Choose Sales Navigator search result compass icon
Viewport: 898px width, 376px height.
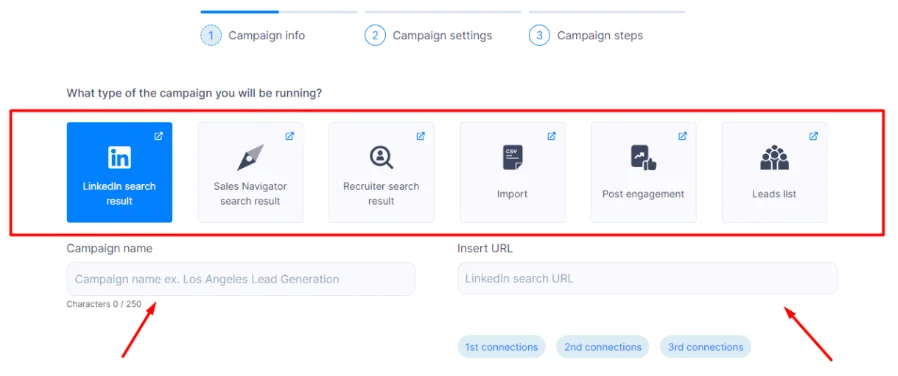click(250, 157)
